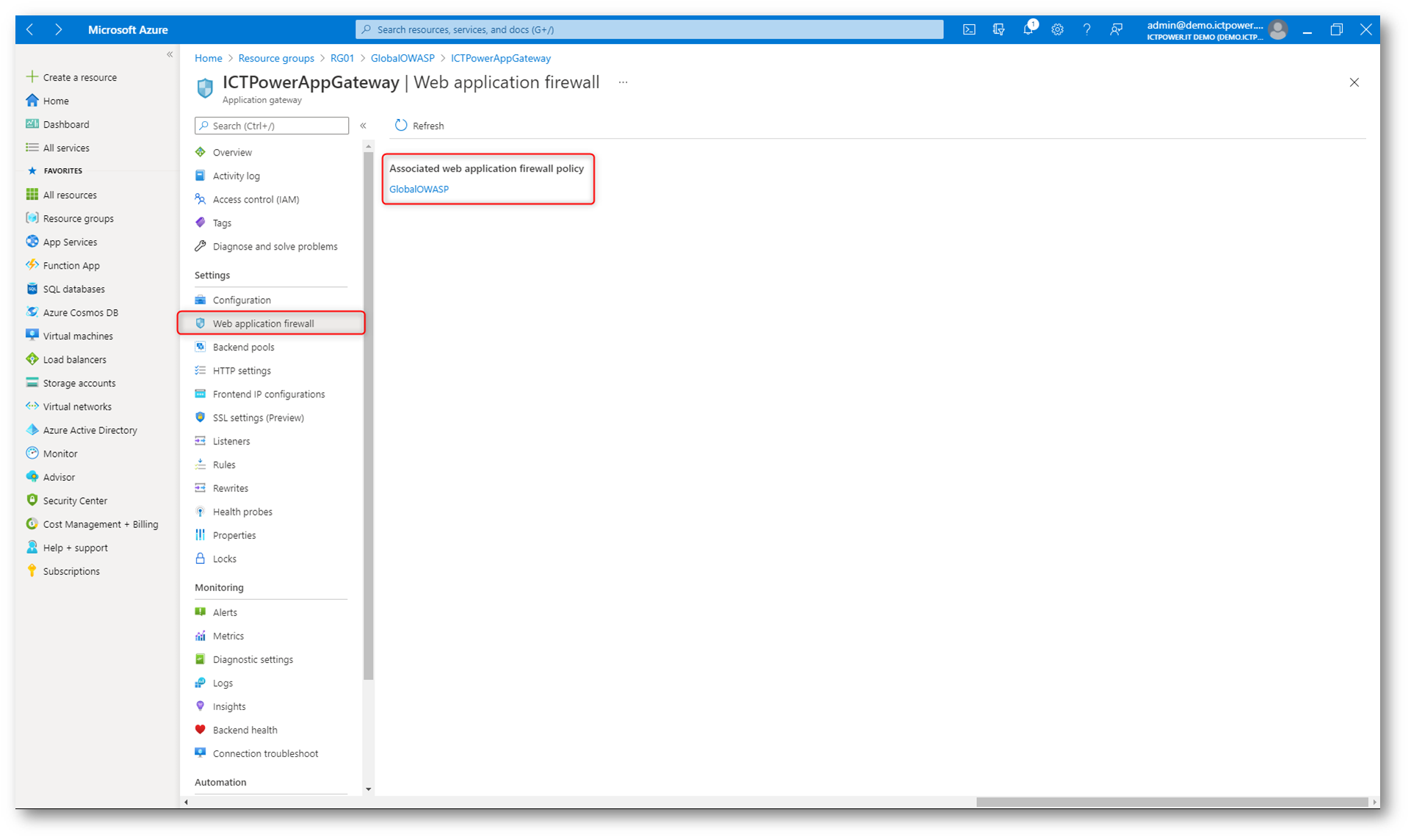Click the Resource groups sidebar icon
The height and width of the screenshot is (840, 1411).
tap(32, 217)
